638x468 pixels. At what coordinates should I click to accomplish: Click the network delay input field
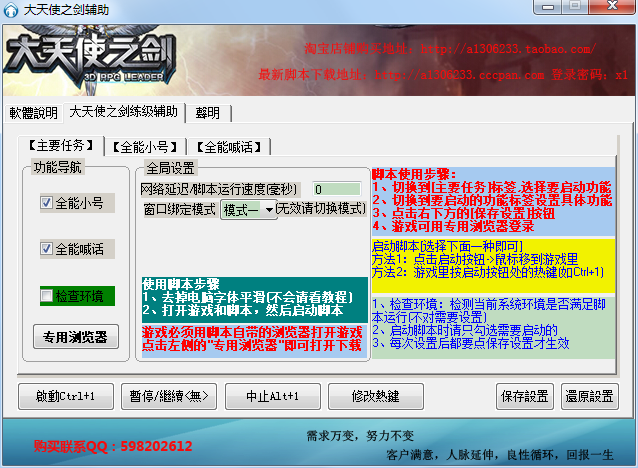336,189
